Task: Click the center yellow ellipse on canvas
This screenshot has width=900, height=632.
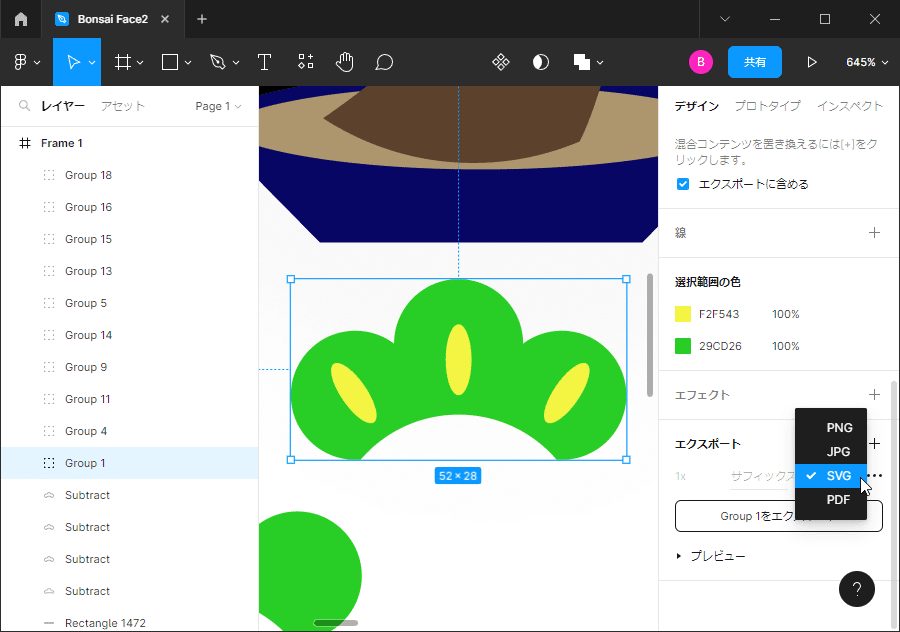Action: [458, 360]
